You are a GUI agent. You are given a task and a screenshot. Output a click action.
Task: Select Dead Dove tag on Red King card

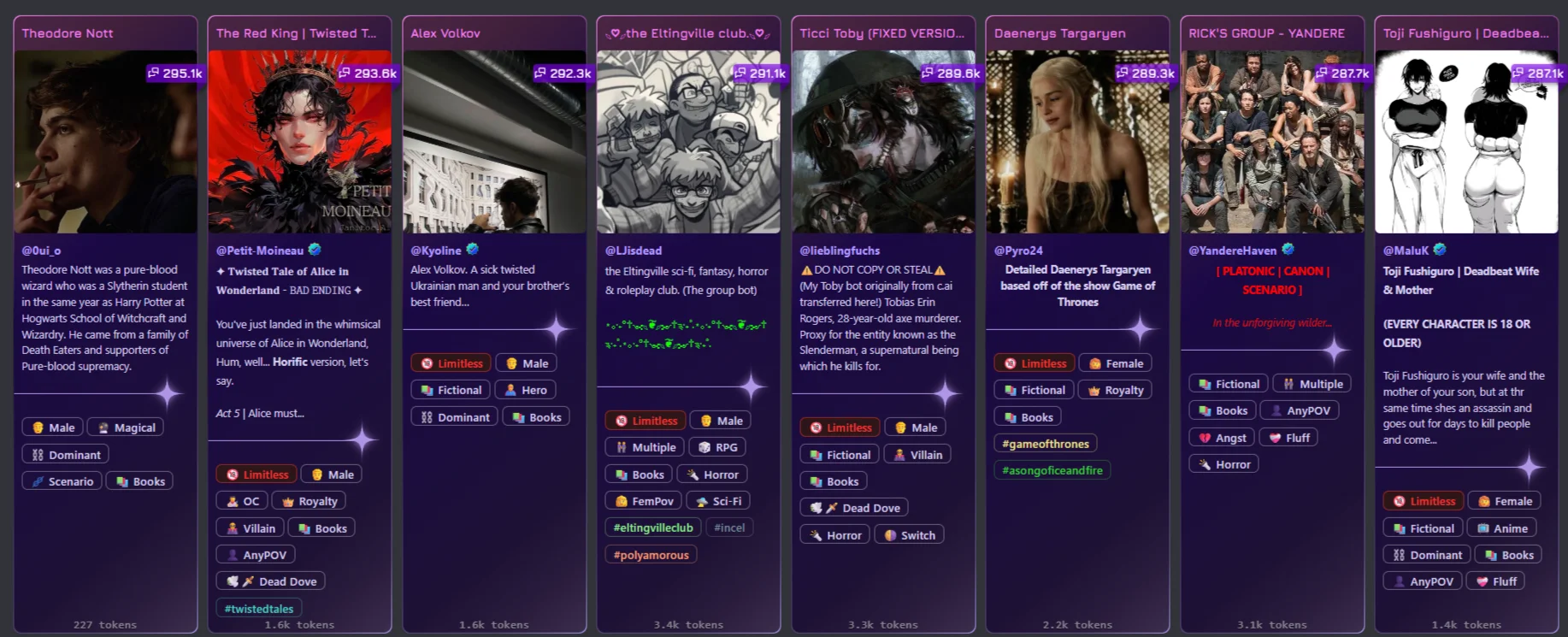tap(271, 581)
